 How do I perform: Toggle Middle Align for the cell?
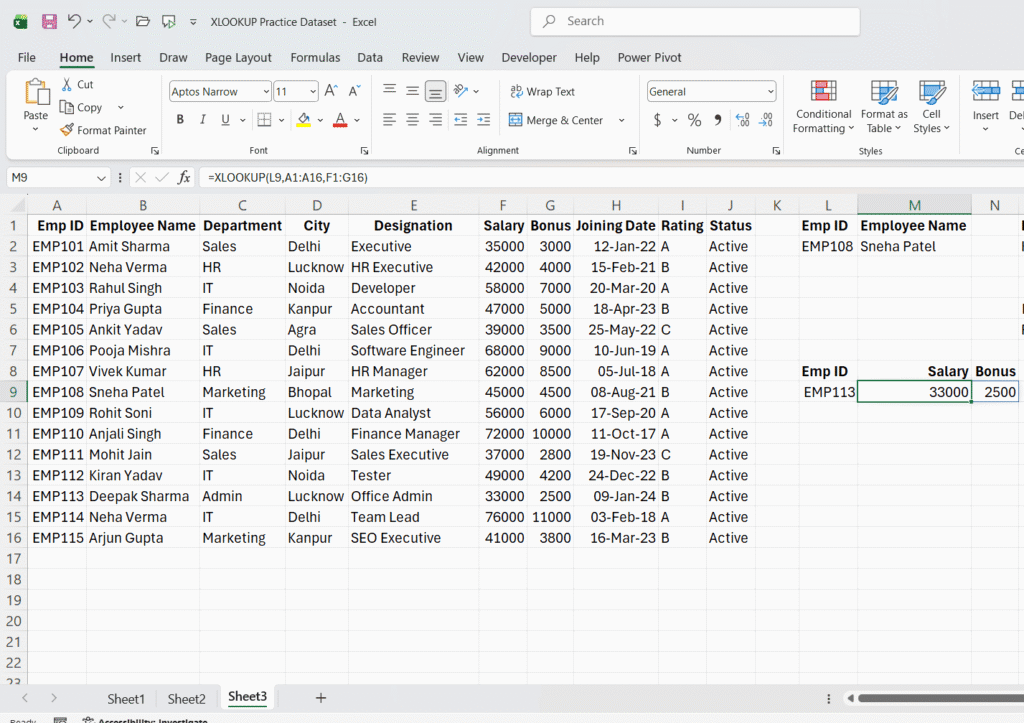coord(412,91)
